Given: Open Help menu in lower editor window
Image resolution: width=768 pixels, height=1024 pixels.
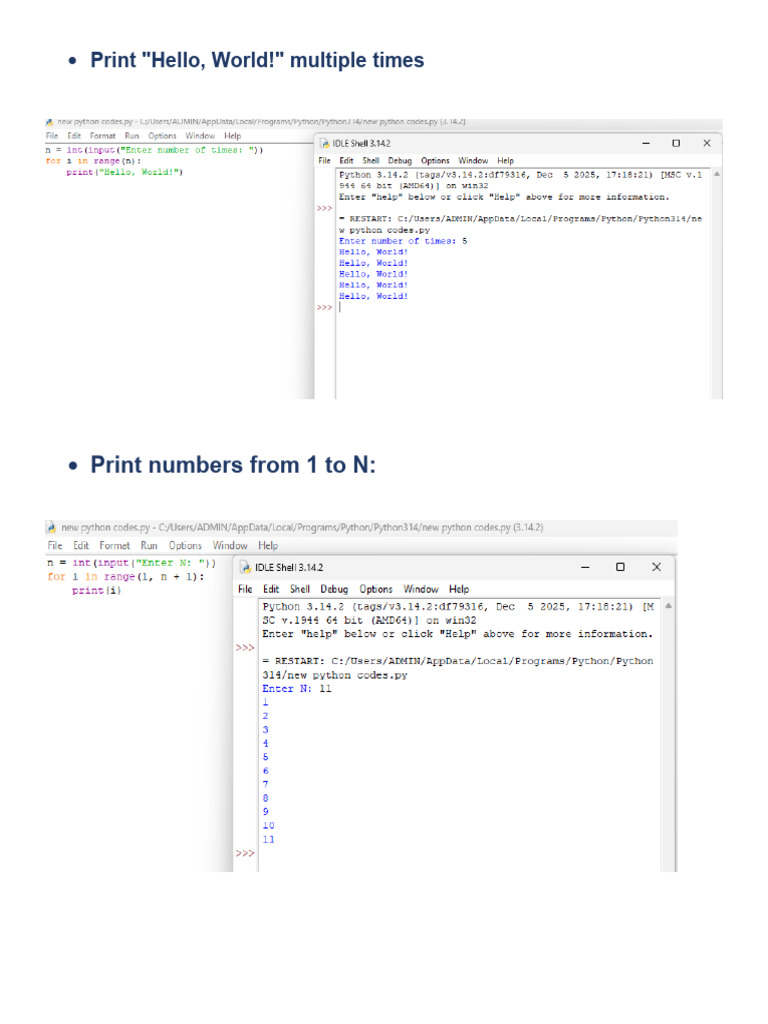Looking at the screenshot, I should click(x=268, y=545).
